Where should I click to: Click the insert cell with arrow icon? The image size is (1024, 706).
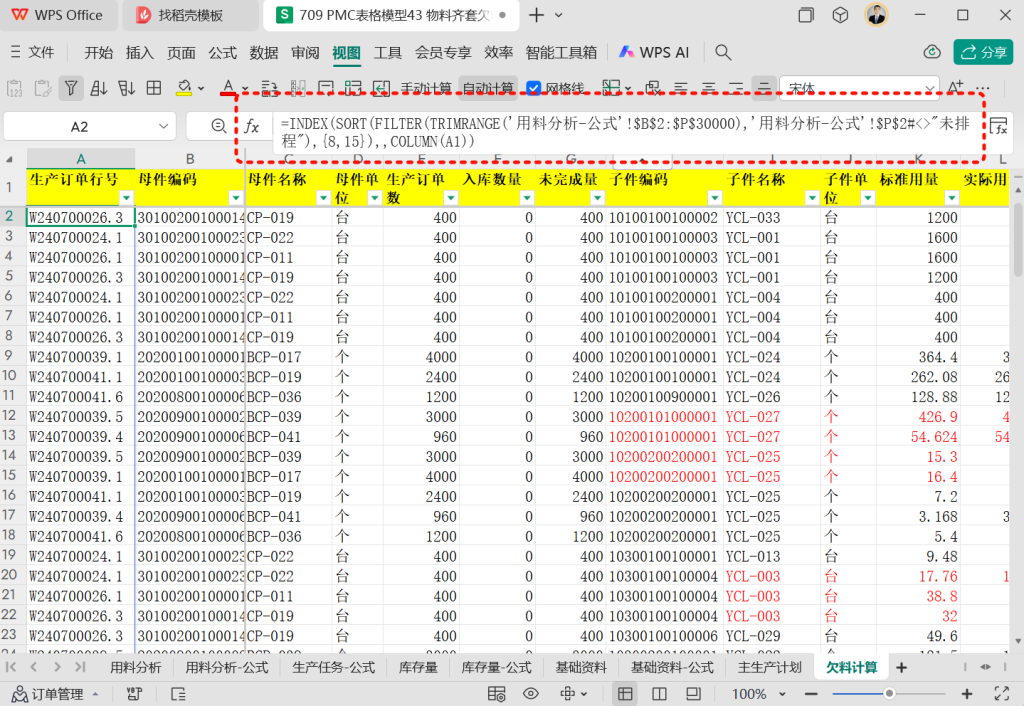(381, 88)
